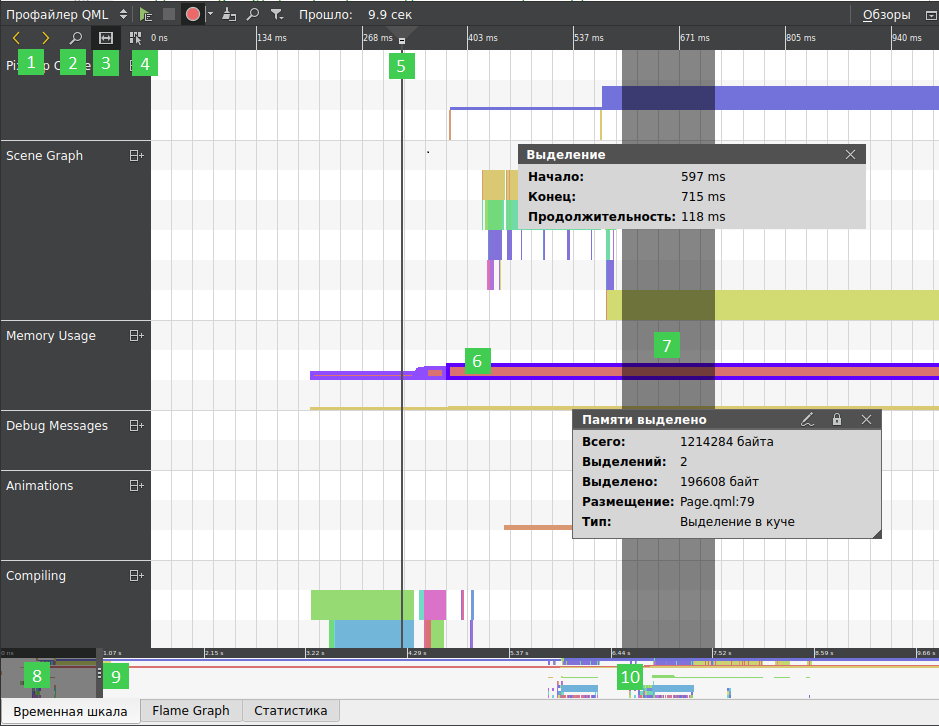Image resolution: width=939 pixels, height=726 pixels.
Task: Switch to the Временная шкала tab
Action: (x=70, y=712)
